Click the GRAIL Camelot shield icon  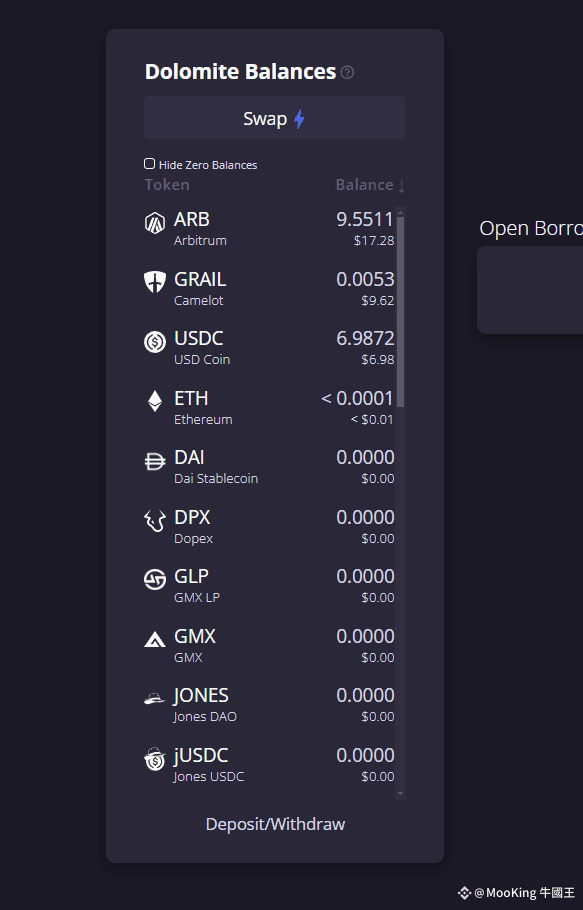[x=155, y=282]
